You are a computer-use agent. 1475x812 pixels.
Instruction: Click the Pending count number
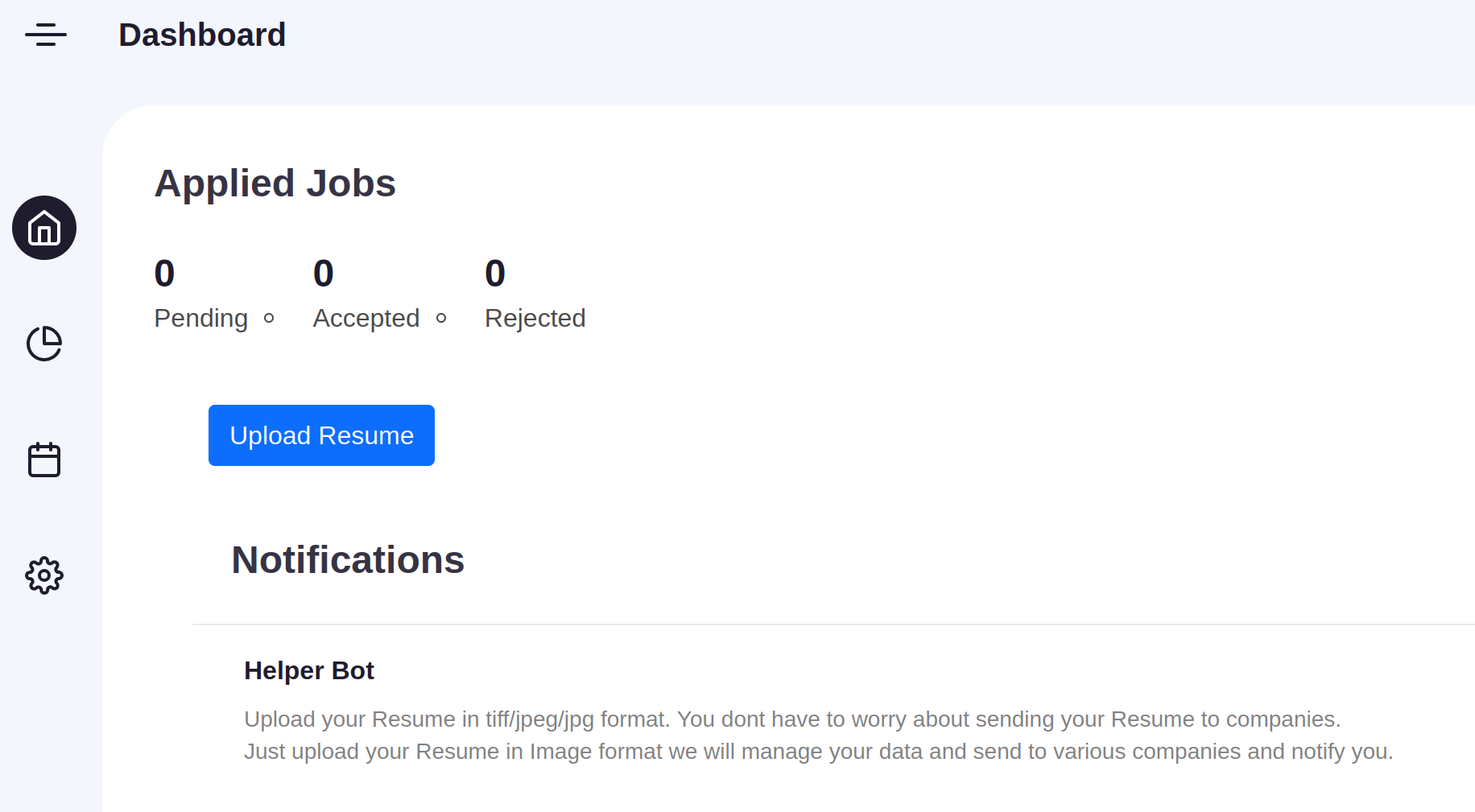164,274
